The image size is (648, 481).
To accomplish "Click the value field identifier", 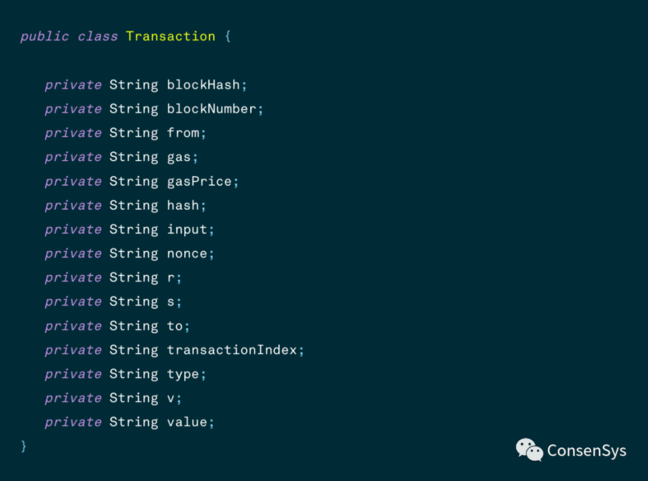I will (x=187, y=422).
